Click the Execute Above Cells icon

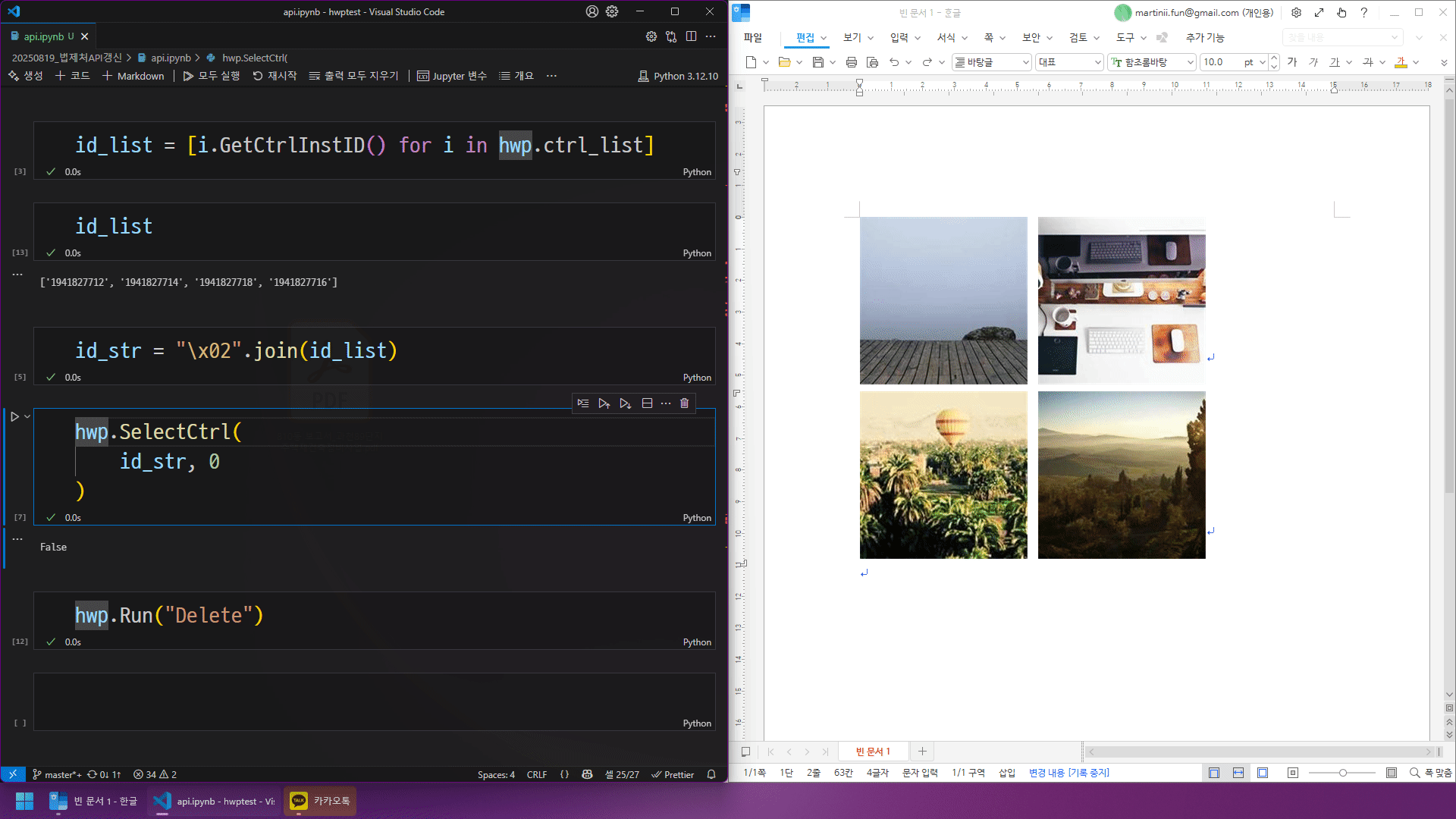604,403
